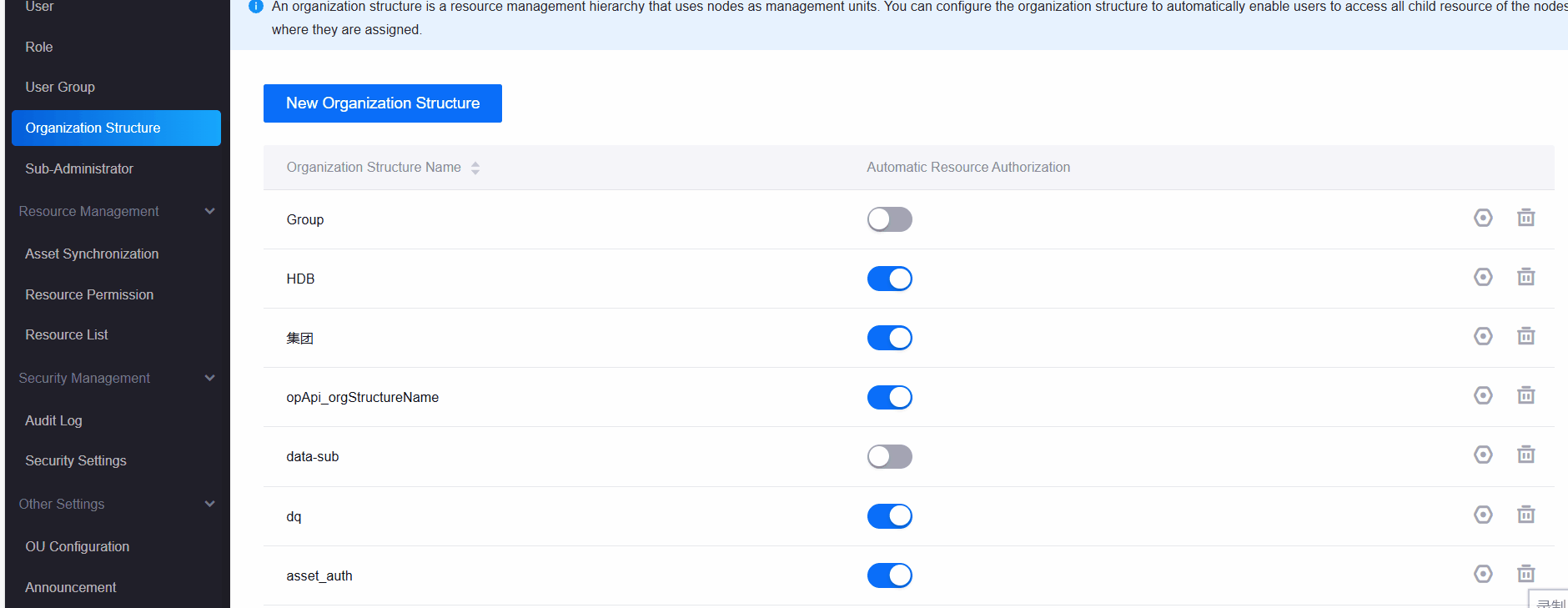
Task: Click the blue info icon in banner
Action: (256, 7)
